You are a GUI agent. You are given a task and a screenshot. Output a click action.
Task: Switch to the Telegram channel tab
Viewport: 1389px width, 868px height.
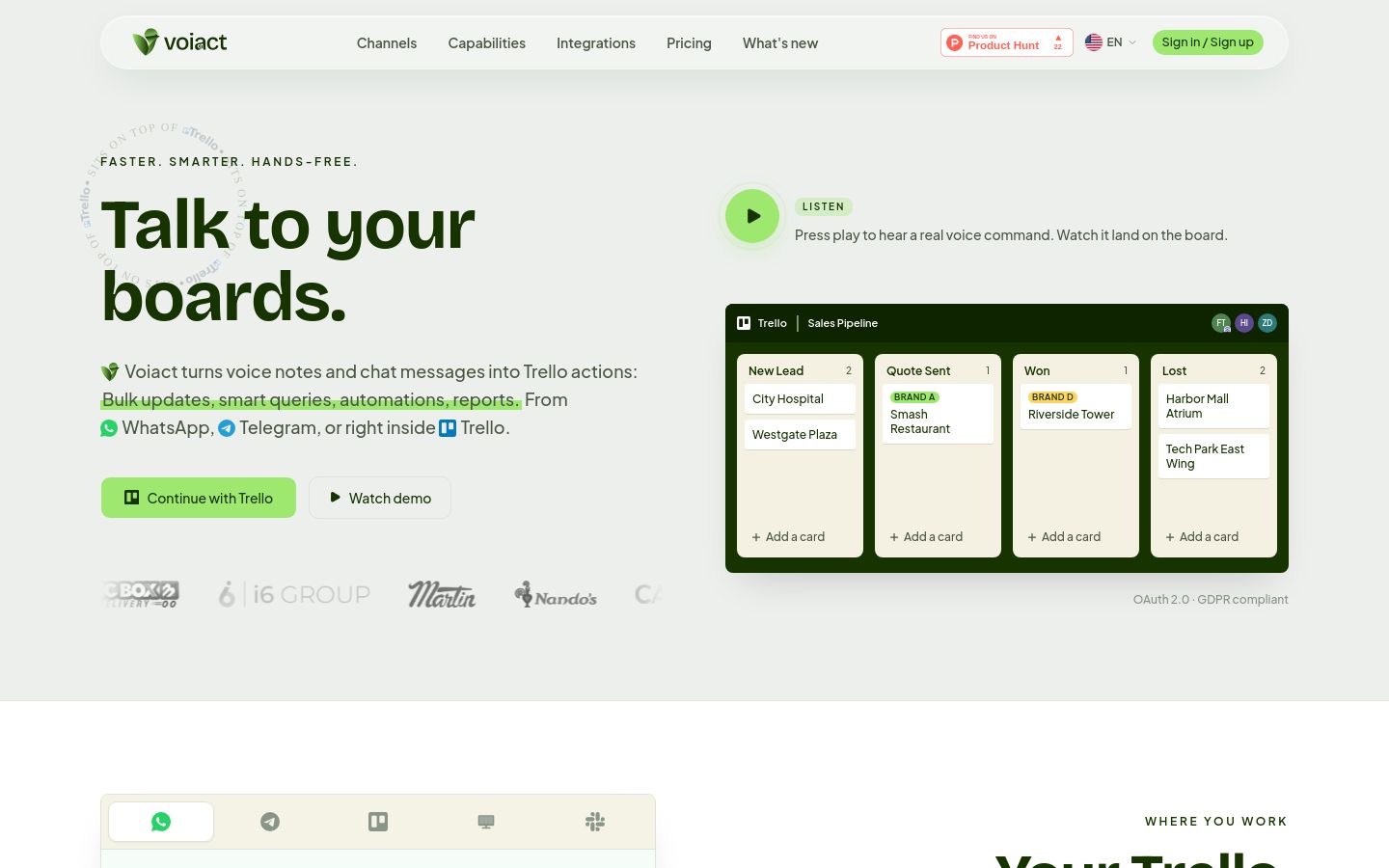point(270,822)
